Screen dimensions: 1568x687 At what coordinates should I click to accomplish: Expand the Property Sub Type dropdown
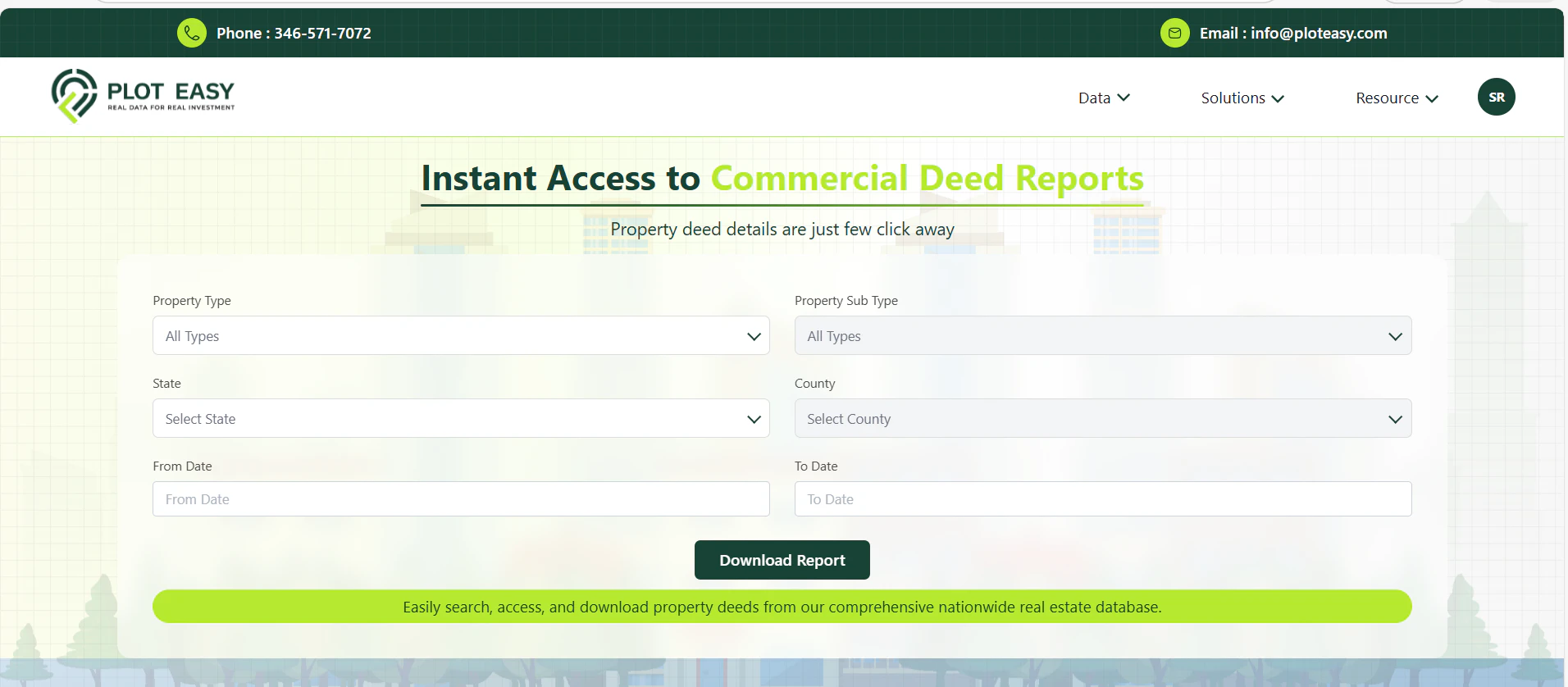point(1103,335)
